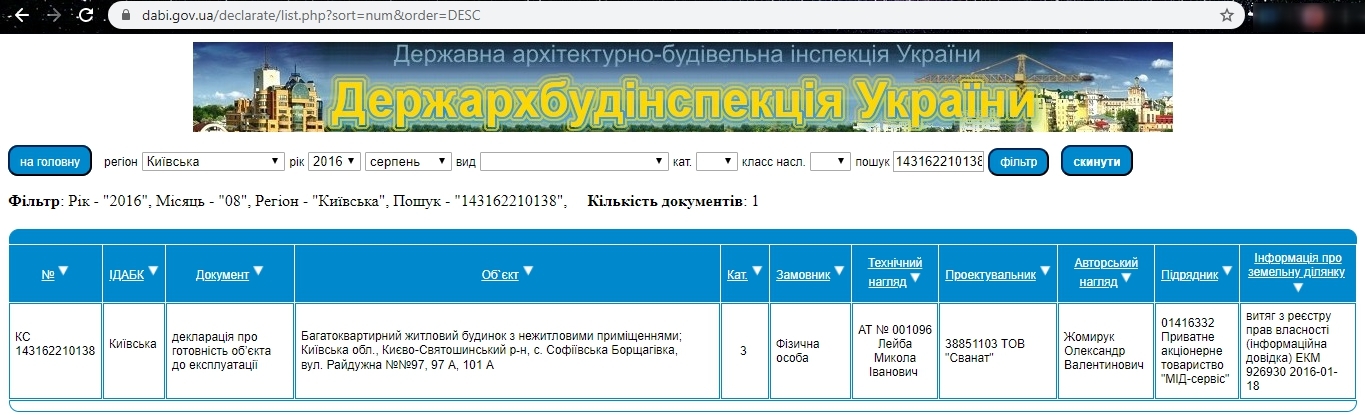Image resolution: width=1365 pixels, height=415 pixels.
Task: Click the Замовник column header link
Action: (x=803, y=275)
